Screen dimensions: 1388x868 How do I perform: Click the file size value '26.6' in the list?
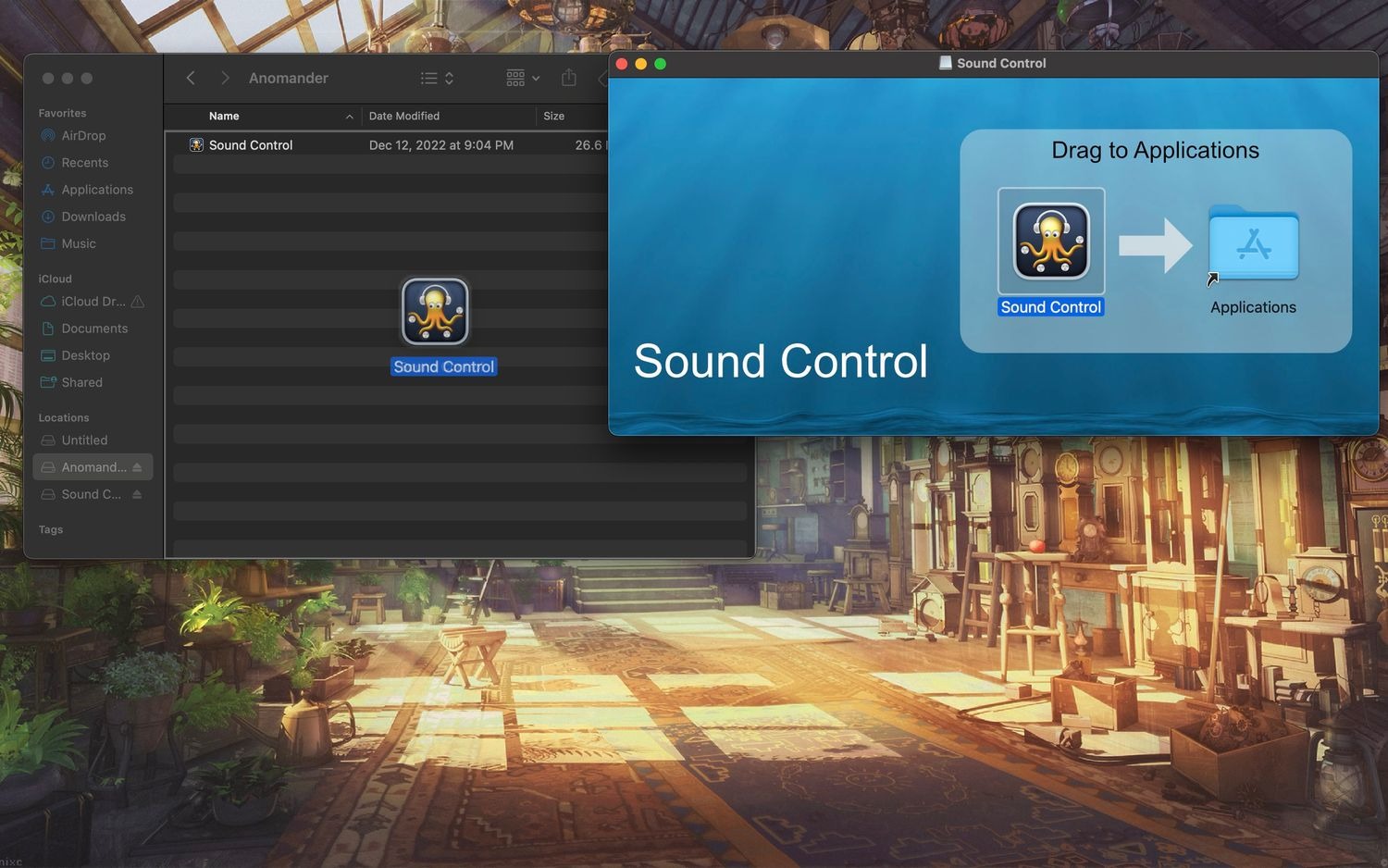589,145
